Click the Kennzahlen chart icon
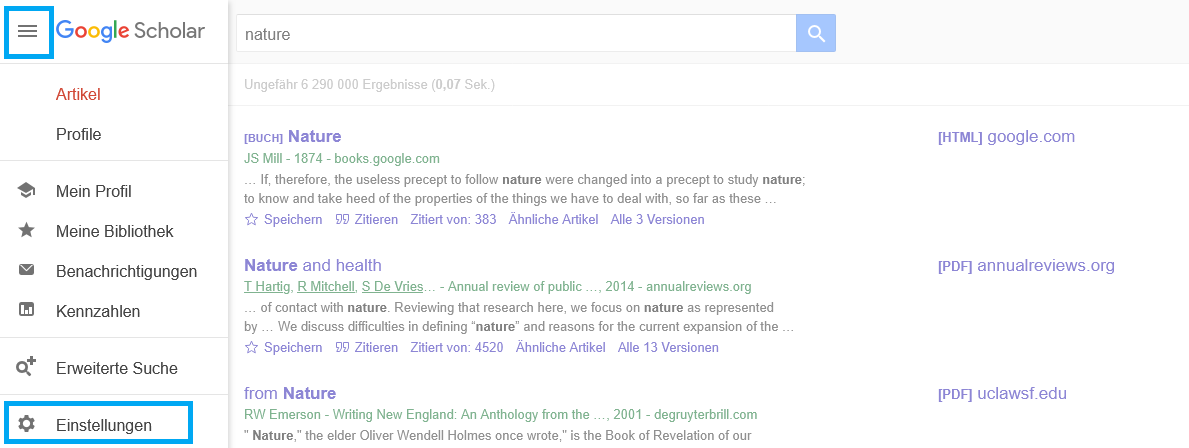Viewport: 1189px width, 448px height. pos(27,311)
